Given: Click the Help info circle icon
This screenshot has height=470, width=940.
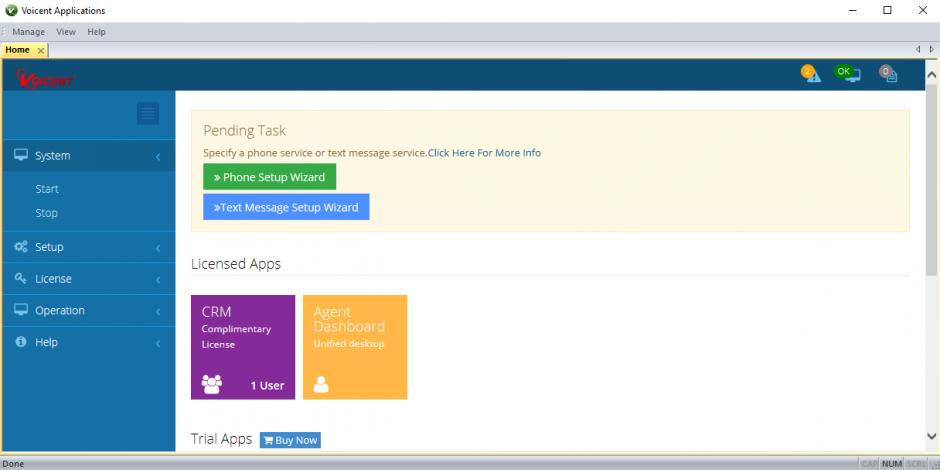Looking at the screenshot, I should click(21, 342).
